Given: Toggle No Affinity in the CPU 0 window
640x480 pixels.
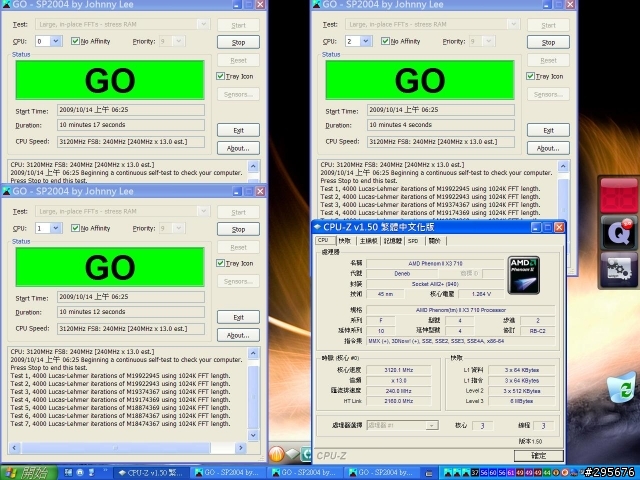Looking at the screenshot, I should (75, 41).
